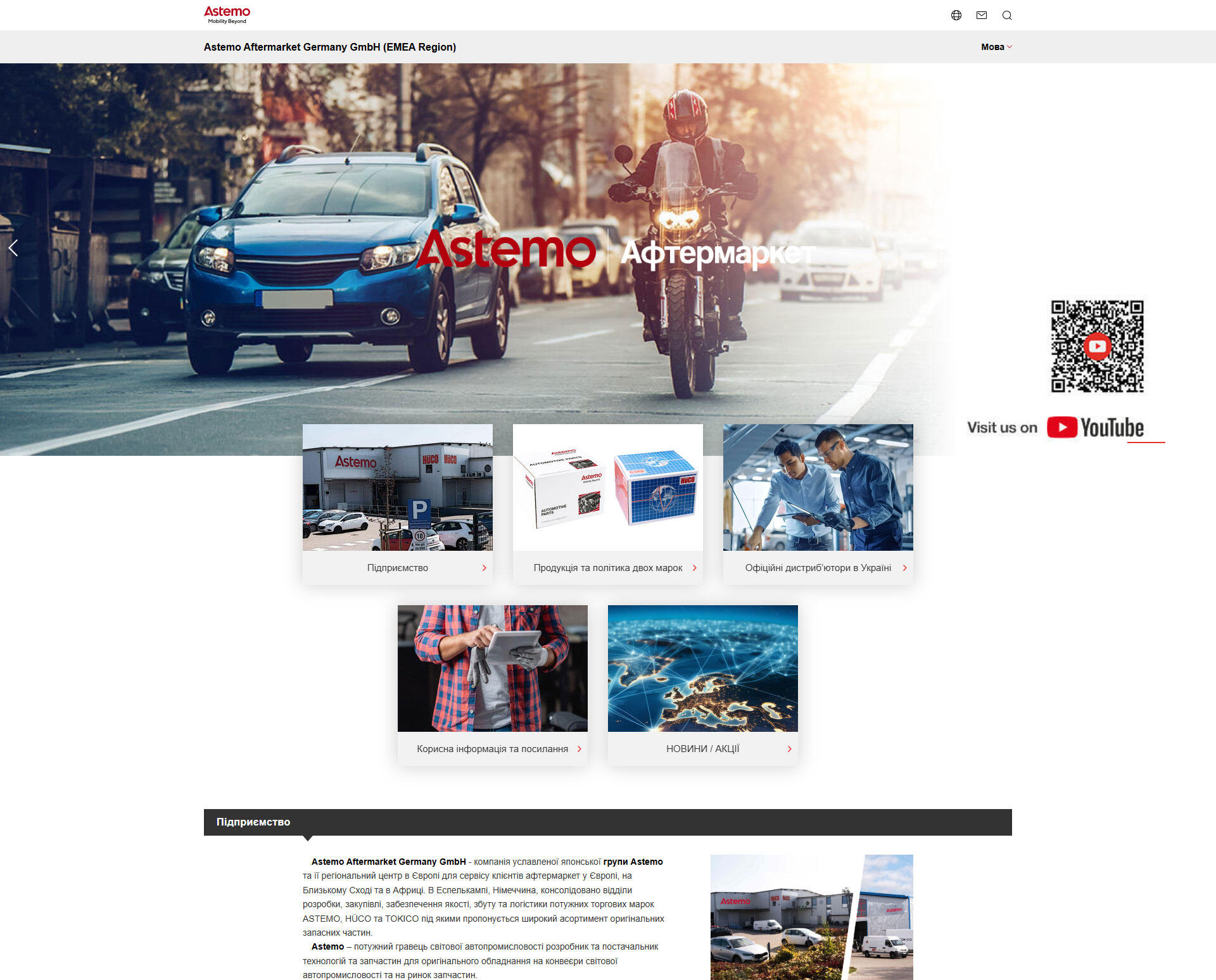This screenshot has height=980, width=1216.
Task: Open Офіційні дистриб'ютори в Україні link
Action: coord(818,568)
